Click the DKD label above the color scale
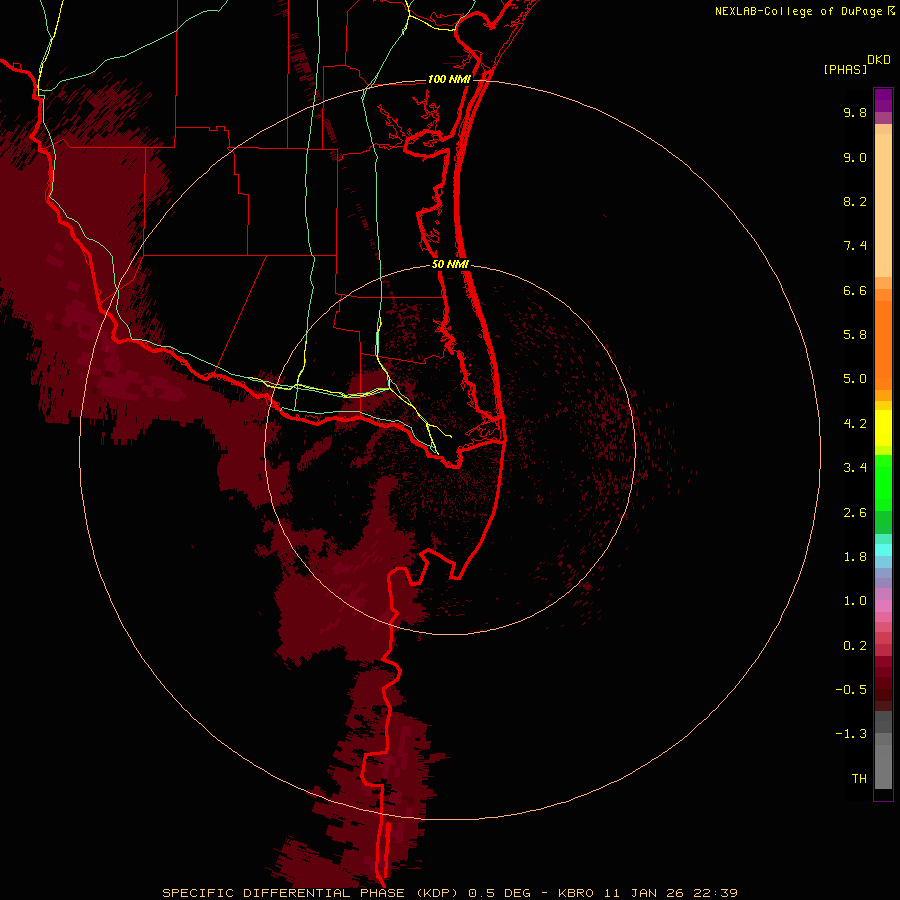 click(x=879, y=60)
